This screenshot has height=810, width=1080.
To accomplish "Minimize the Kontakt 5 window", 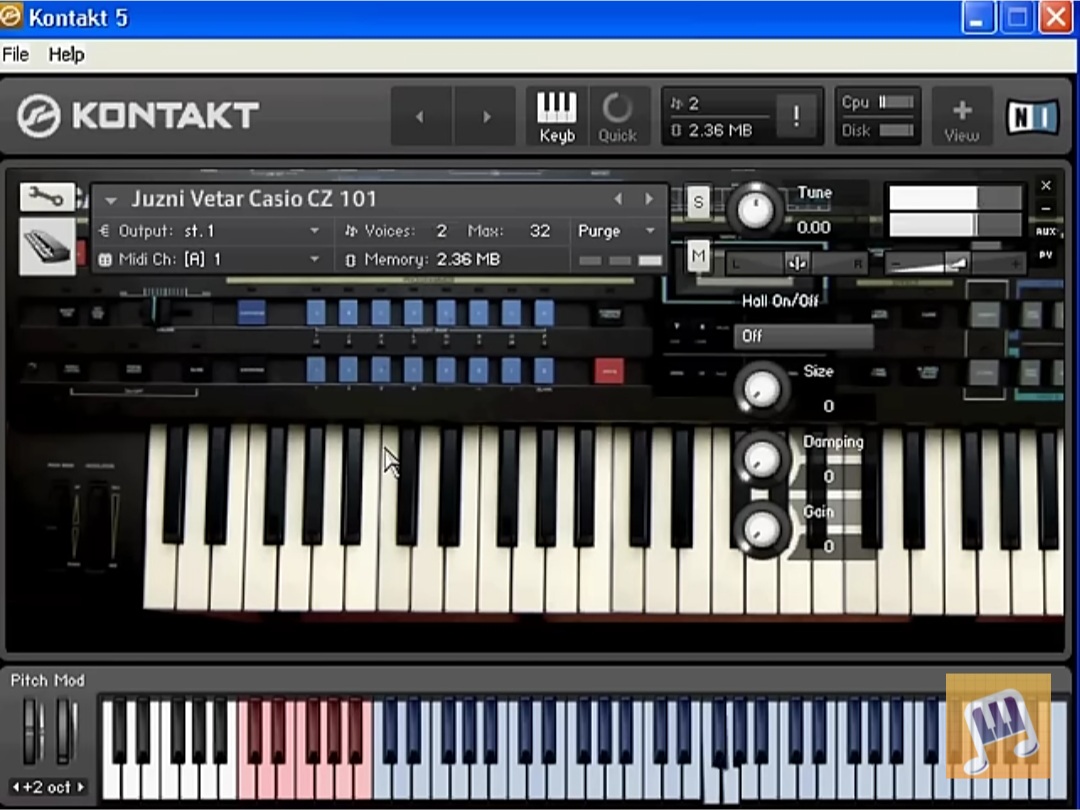I will pos(977,18).
